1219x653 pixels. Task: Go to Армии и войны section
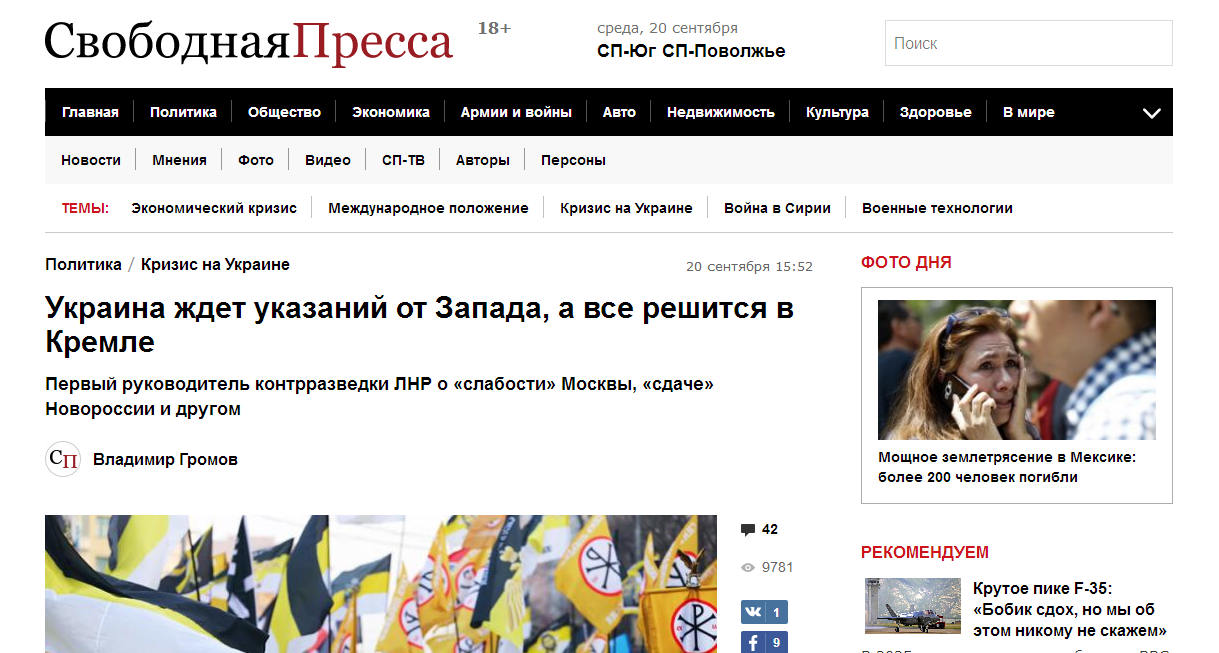tap(516, 112)
